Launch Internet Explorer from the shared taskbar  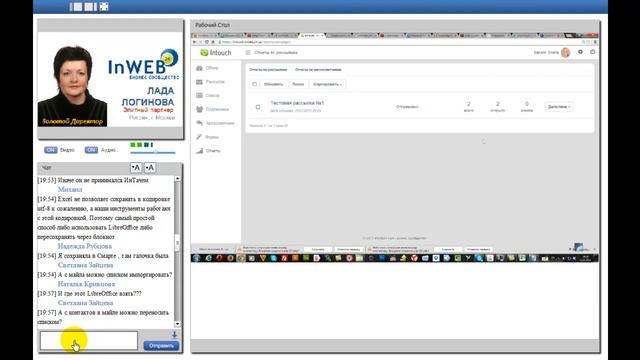209,258
